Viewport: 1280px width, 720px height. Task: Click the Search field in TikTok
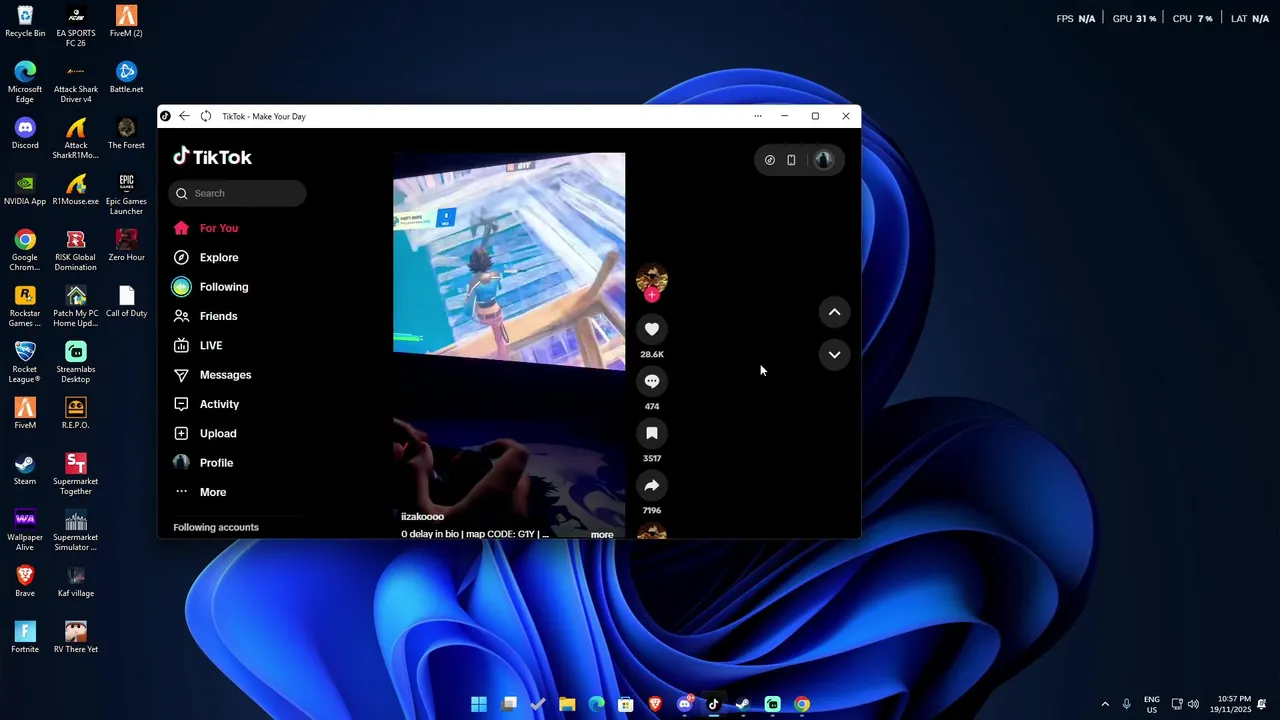pos(238,193)
